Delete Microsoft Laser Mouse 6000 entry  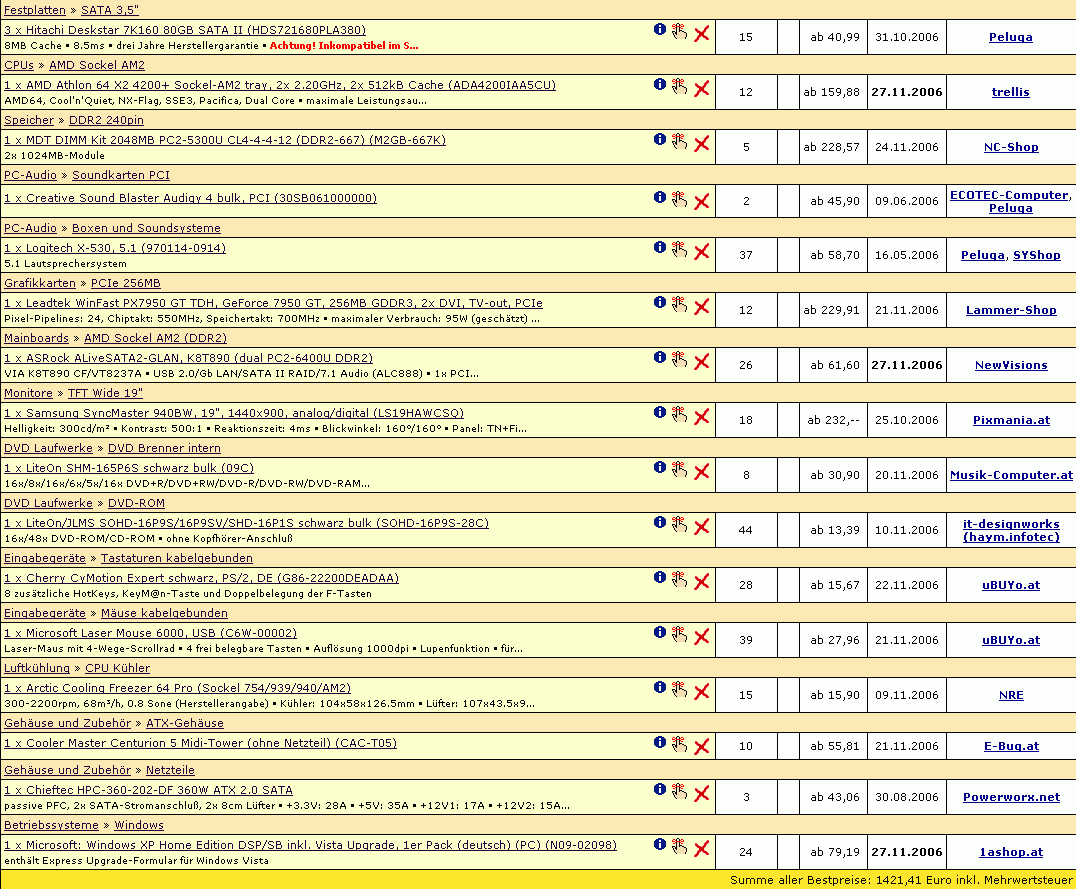[x=701, y=636]
